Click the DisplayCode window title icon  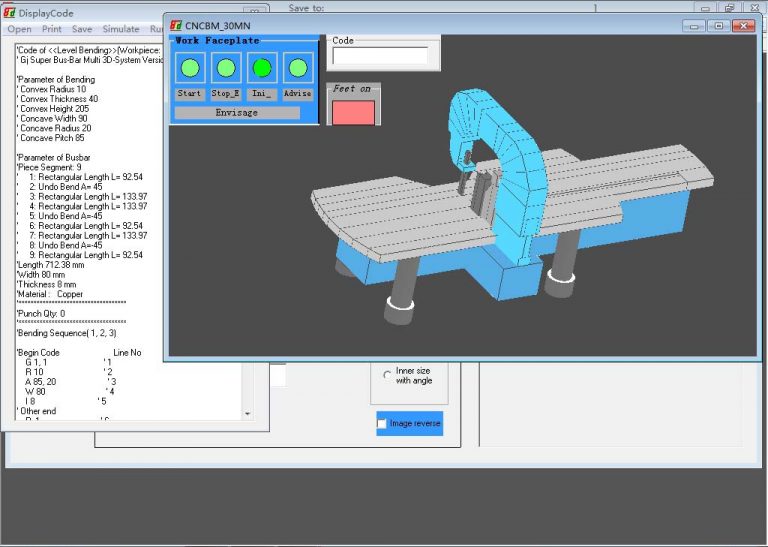[9, 13]
